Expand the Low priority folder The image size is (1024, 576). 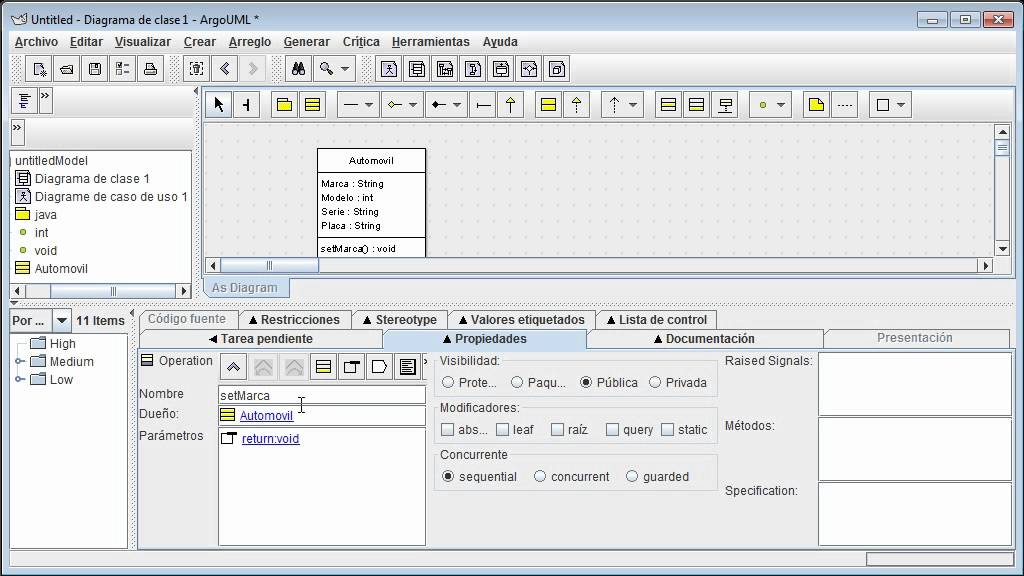20,379
